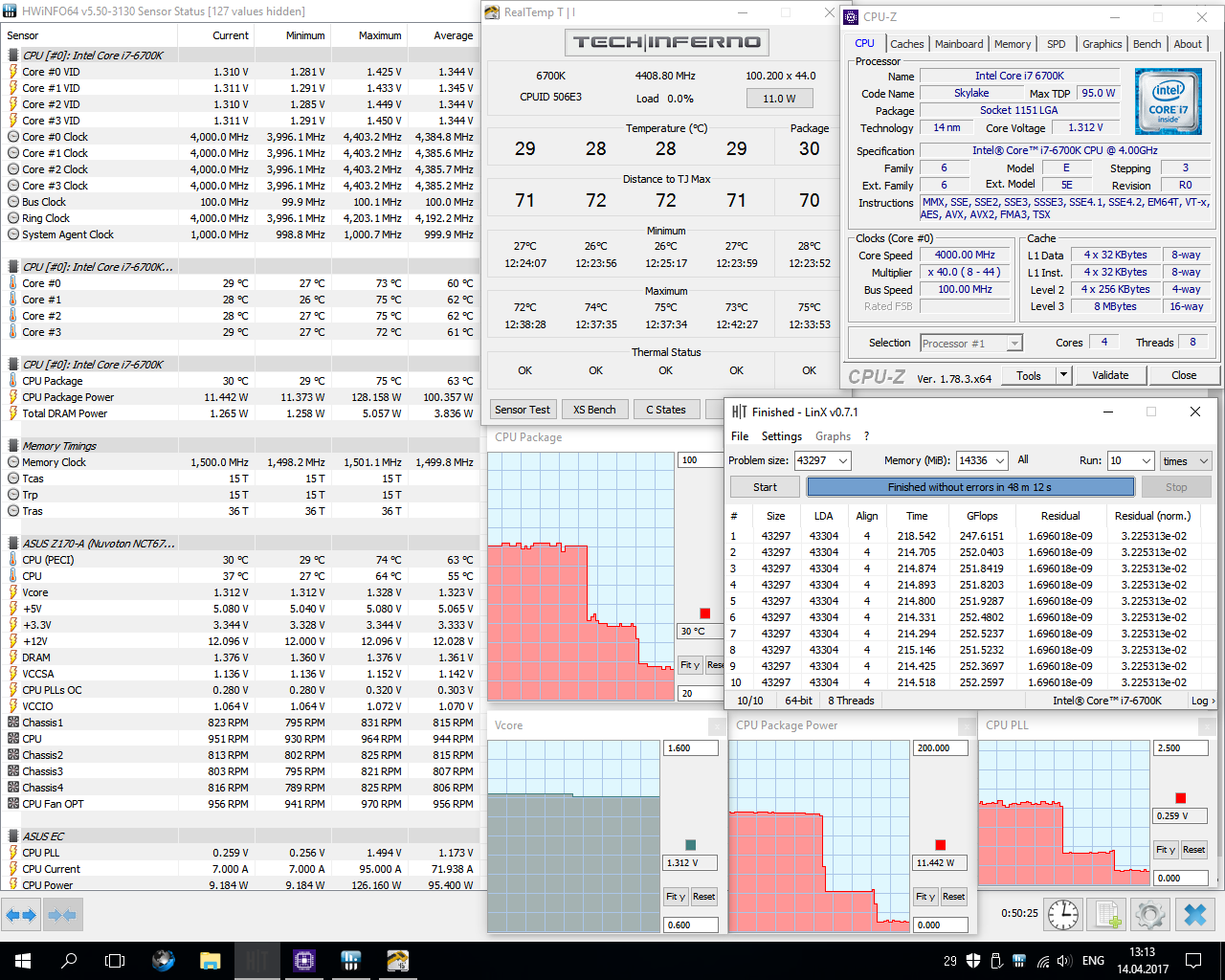
Task: Click the Vcore graph maximum field 1.600
Action: (x=691, y=748)
